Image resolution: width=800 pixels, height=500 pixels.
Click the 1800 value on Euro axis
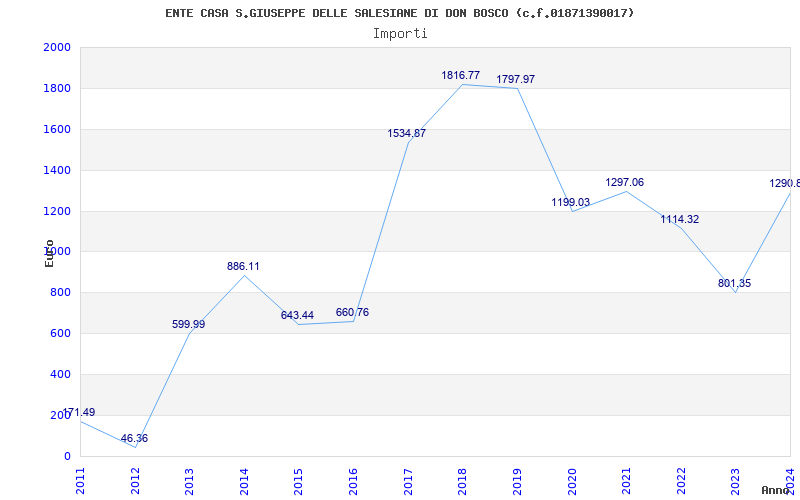click(57, 88)
